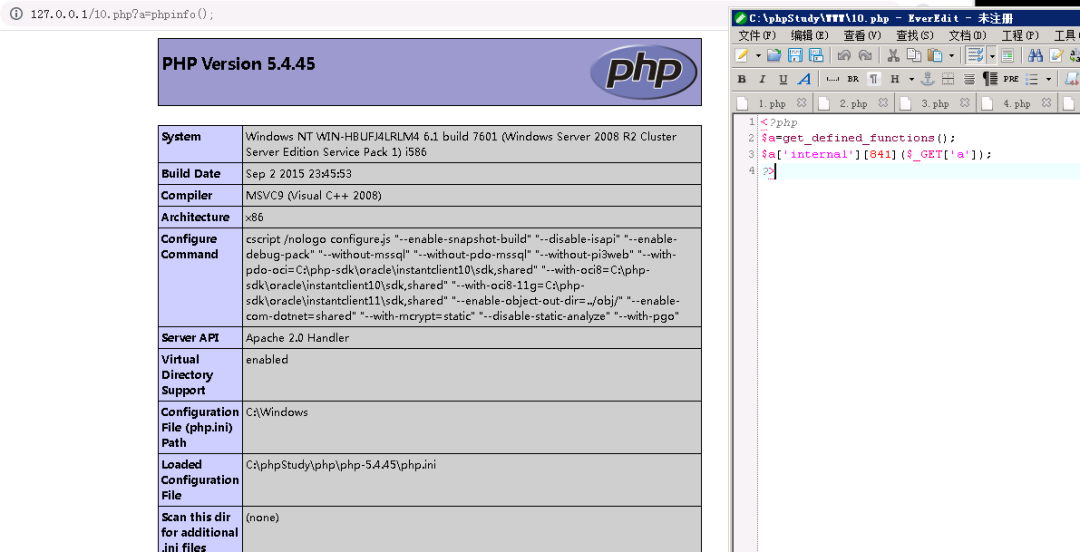Click the site info icon in address bar
Screen dimensions: 1080x552
coord(16,14)
